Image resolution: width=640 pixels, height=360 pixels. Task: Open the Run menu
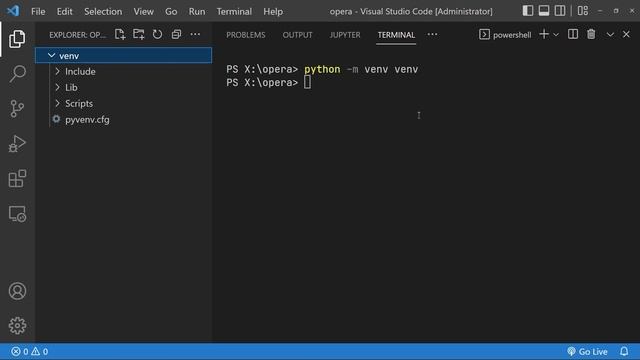pos(197,11)
